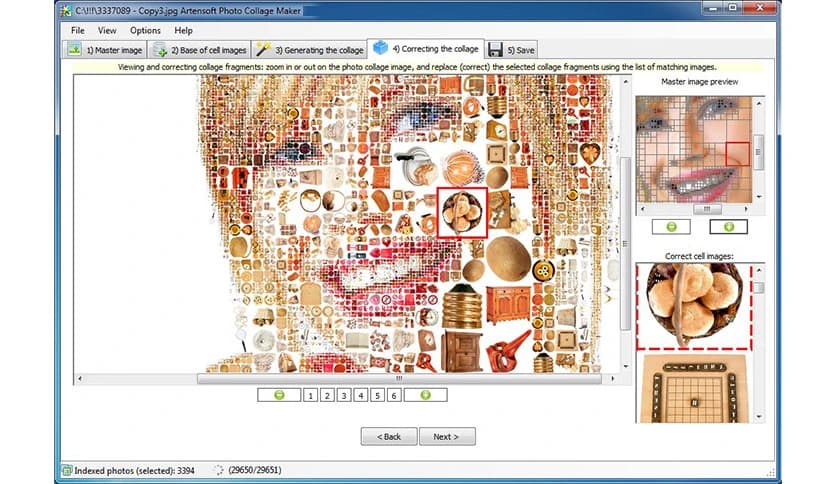The height and width of the screenshot is (484, 836).
Task: Open the Help menu
Action: (x=183, y=30)
